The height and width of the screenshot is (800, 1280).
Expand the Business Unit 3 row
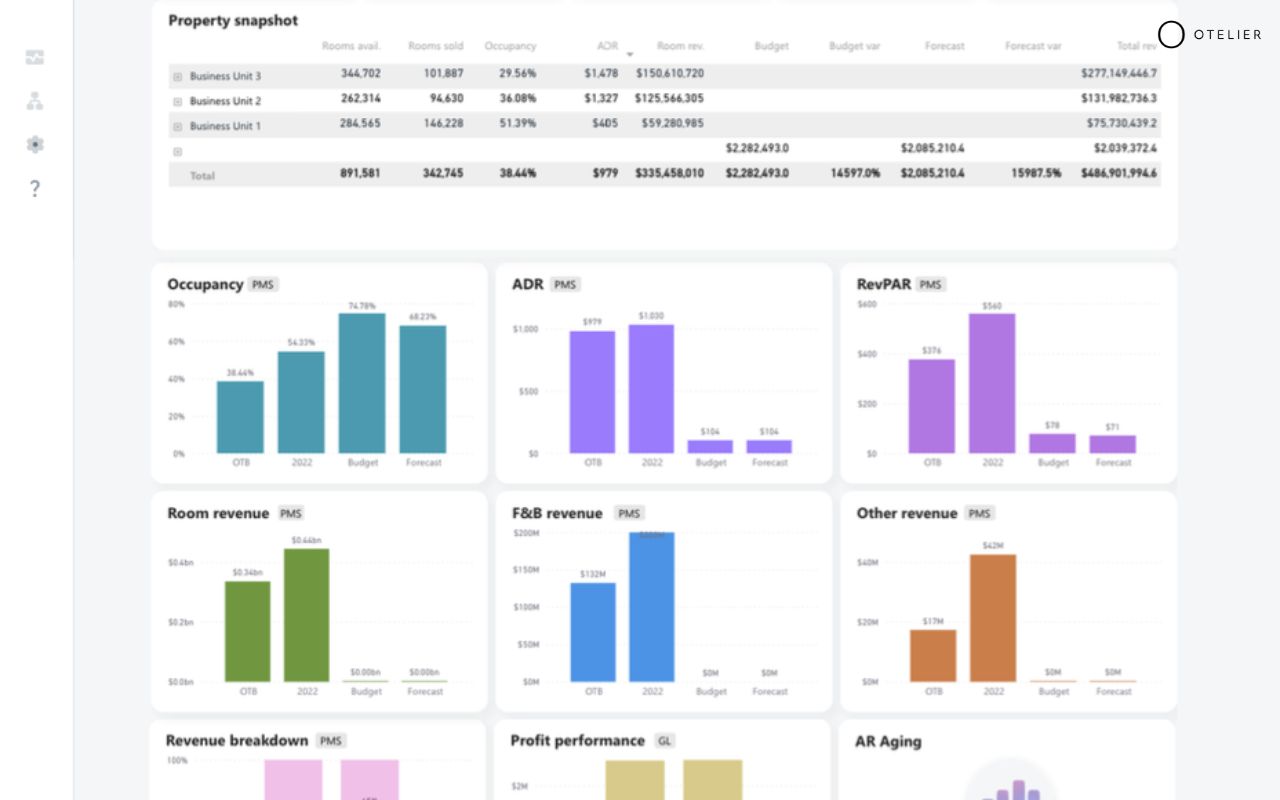coord(177,76)
